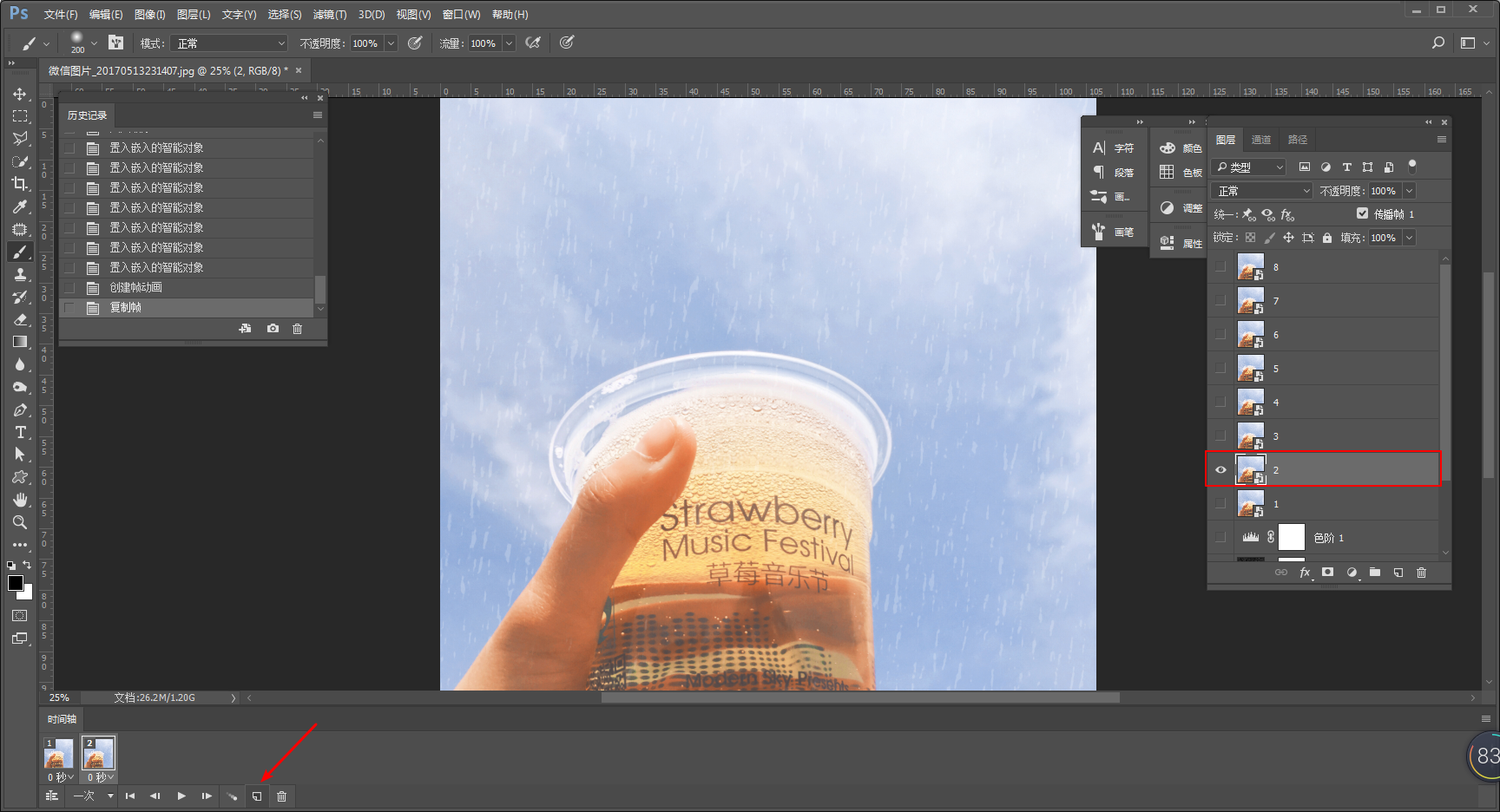Open the 一次 loop options dropdown
The image size is (1500, 812).
click(94, 796)
